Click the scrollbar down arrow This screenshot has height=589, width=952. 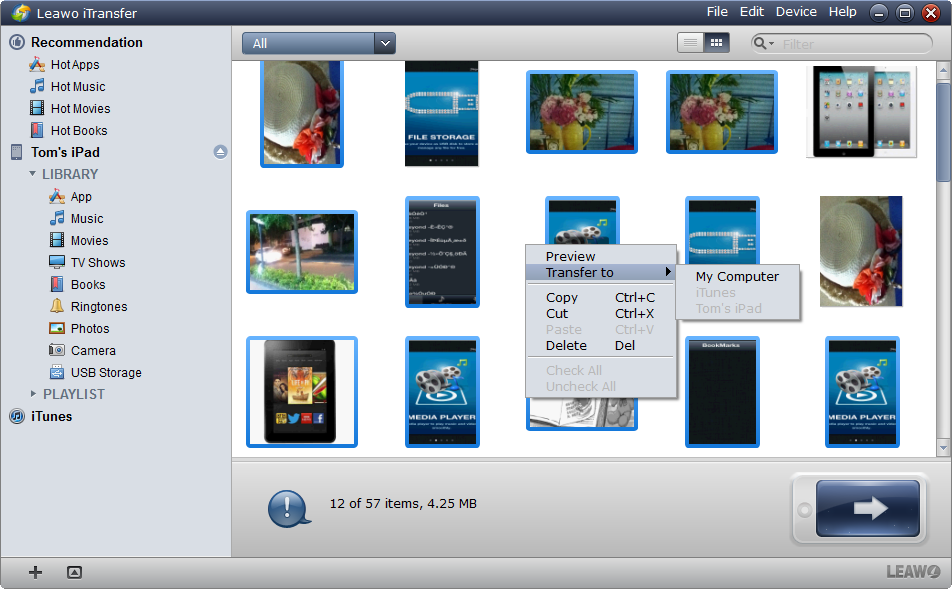(943, 448)
